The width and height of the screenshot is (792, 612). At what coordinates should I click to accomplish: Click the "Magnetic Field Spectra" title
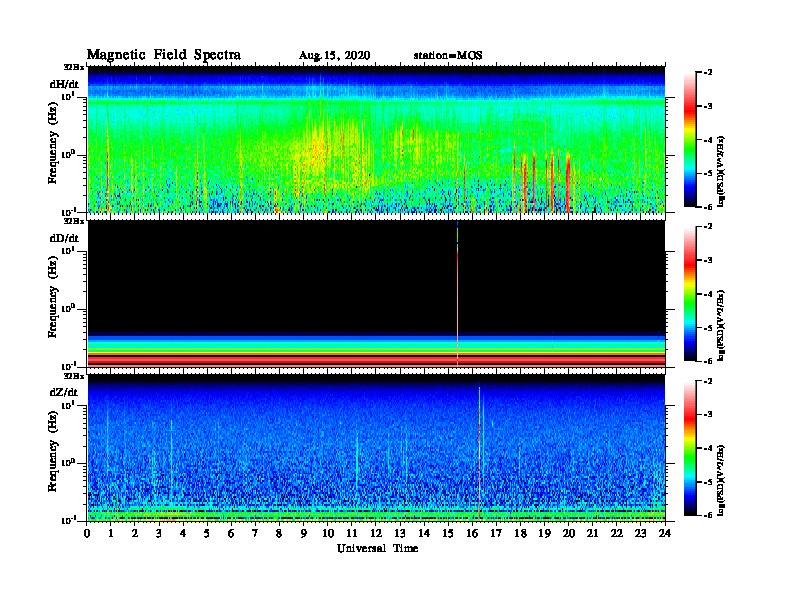(164, 55)
